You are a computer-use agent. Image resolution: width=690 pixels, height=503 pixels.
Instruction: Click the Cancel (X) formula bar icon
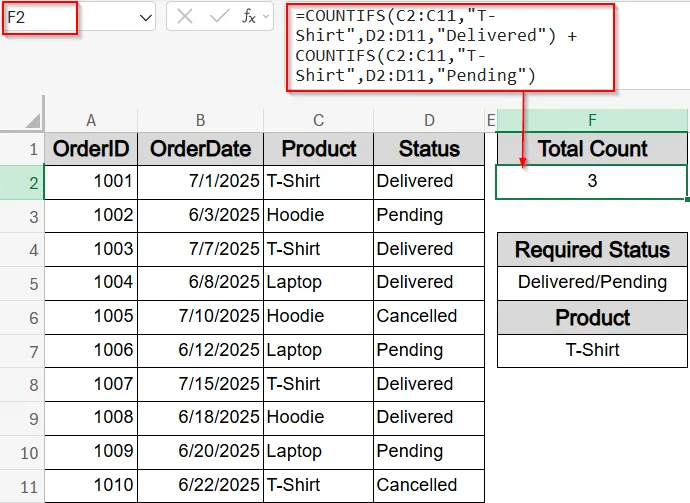tap(185, 17)
